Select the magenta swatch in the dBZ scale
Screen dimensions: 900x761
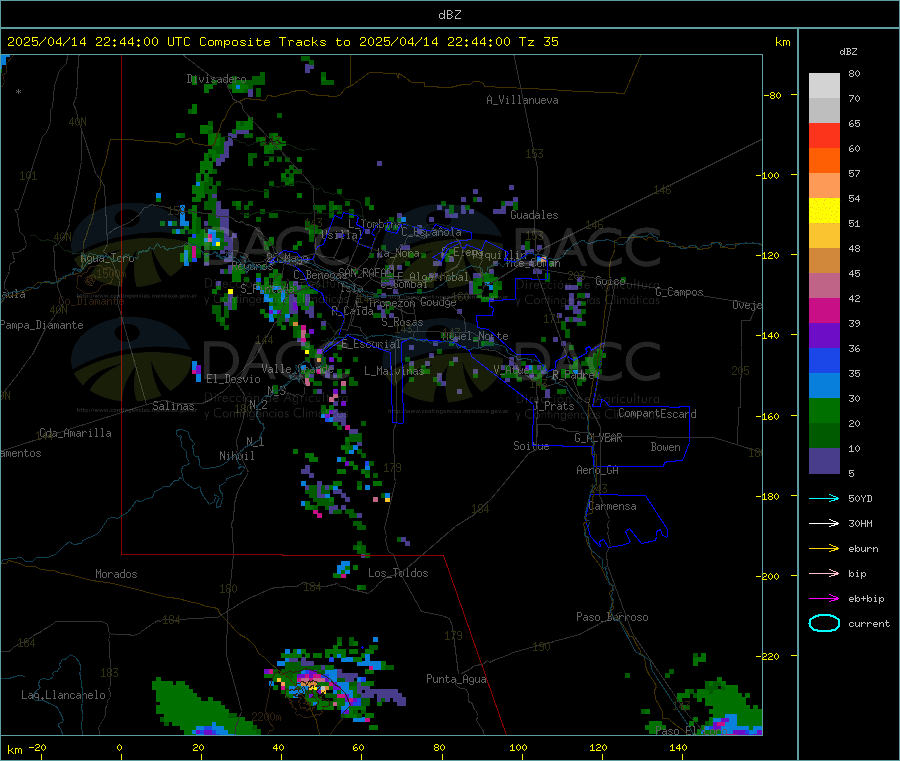point(824,310)
